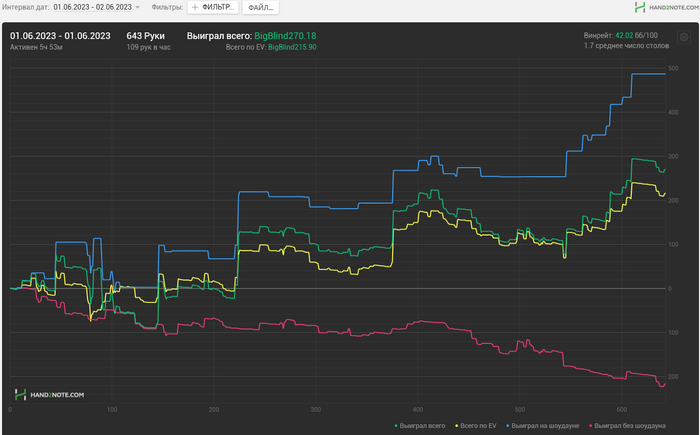Click the green legend dot for Выиграл всего
The image size is (700, 435).
pyautogui.click(x=396, y=426)
